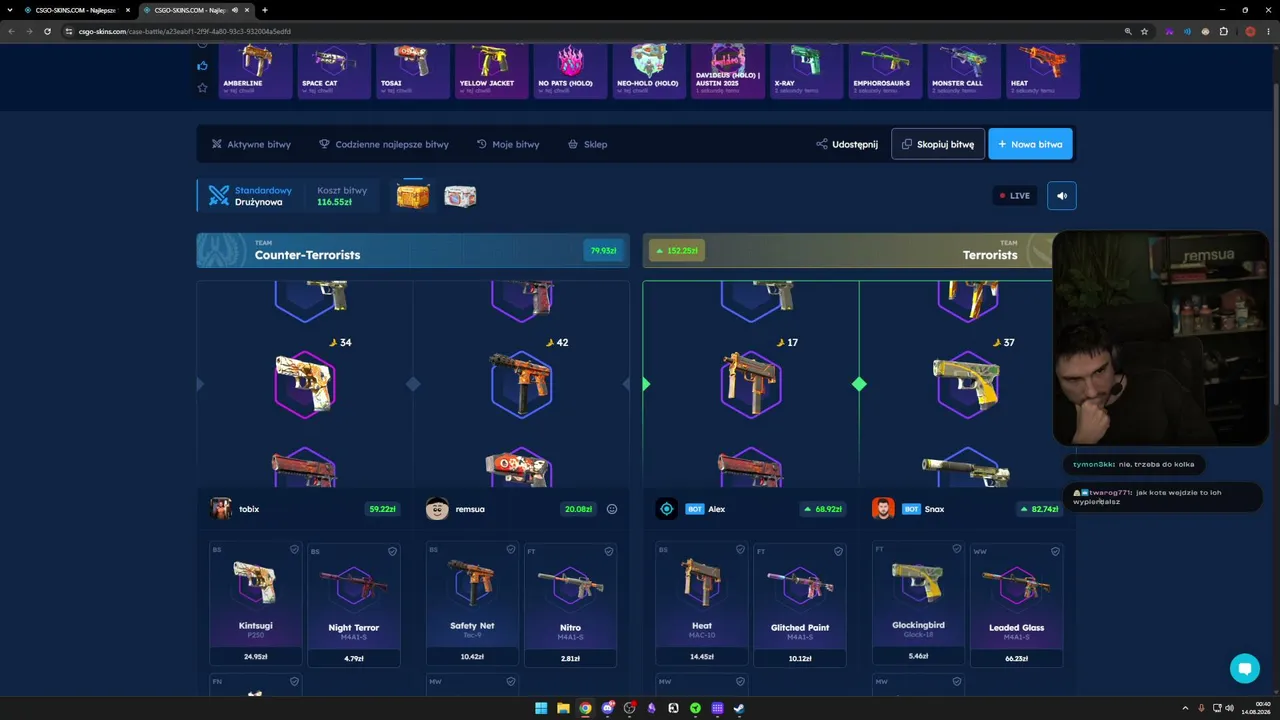The height and width of the screenshot is (720, 1280).
Task: Click the Terrorists team total 152.25zł
Action: [677, 251]
